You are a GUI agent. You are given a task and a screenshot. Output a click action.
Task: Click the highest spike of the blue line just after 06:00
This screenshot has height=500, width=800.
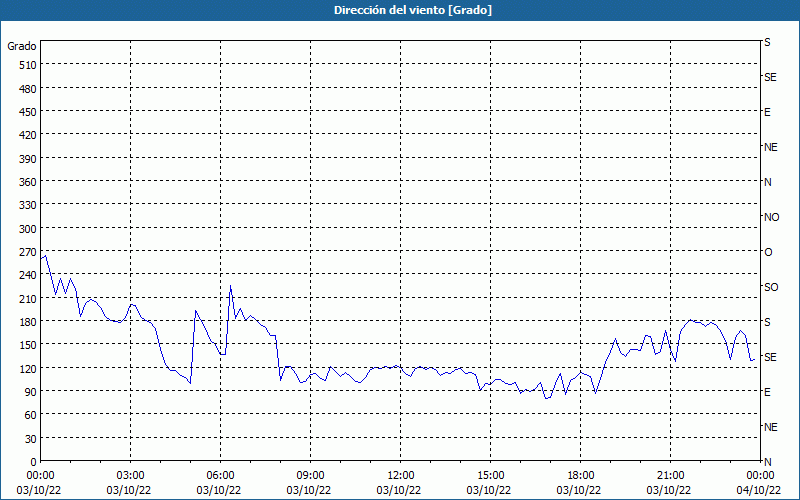click(231, 286)
